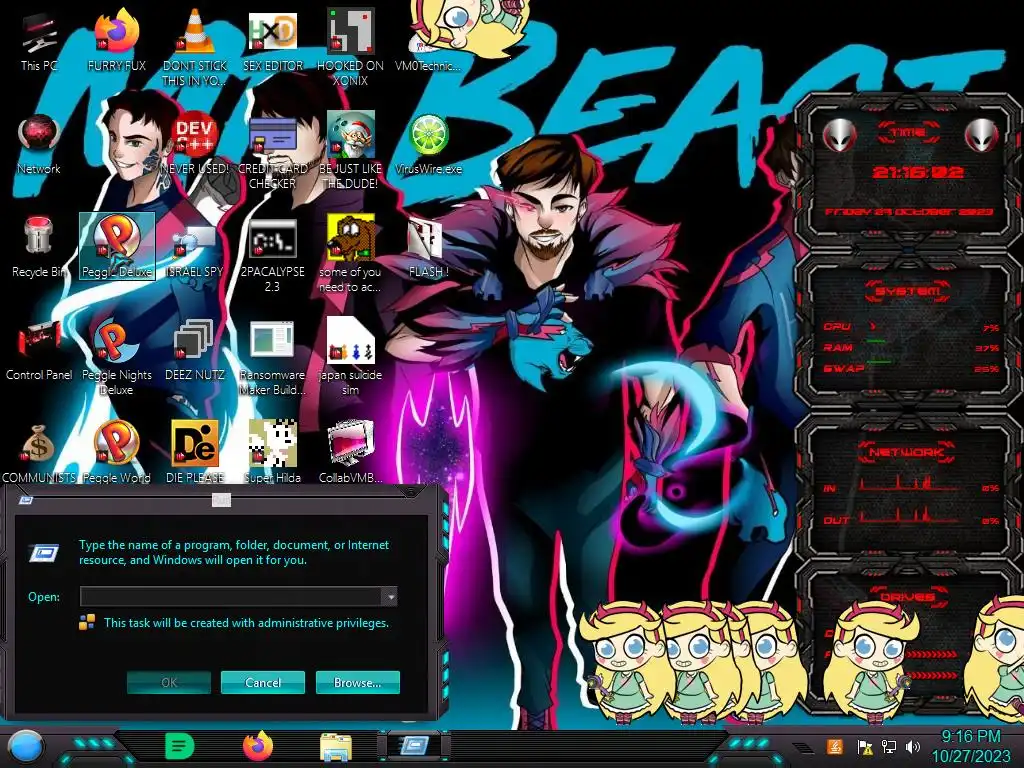Click the left alien head on the gadget

point(840,135)
